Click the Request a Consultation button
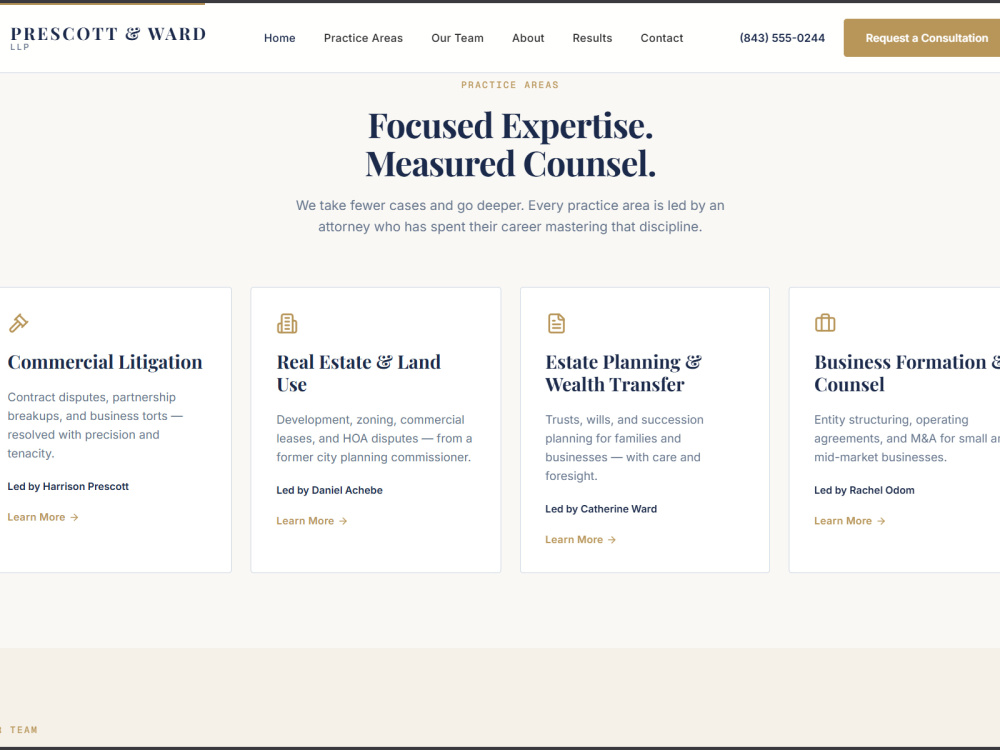The height and width of the screenshot is (750, 1000). 924,38
